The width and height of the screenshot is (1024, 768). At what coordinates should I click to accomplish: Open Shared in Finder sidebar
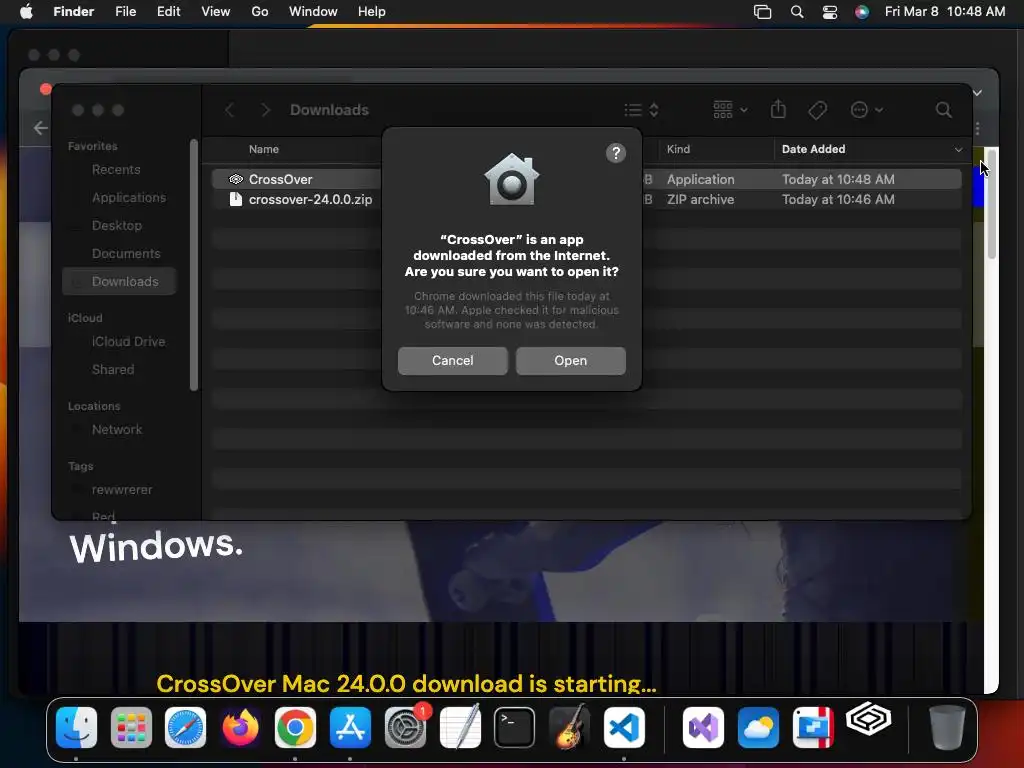(x=112, y=370)
